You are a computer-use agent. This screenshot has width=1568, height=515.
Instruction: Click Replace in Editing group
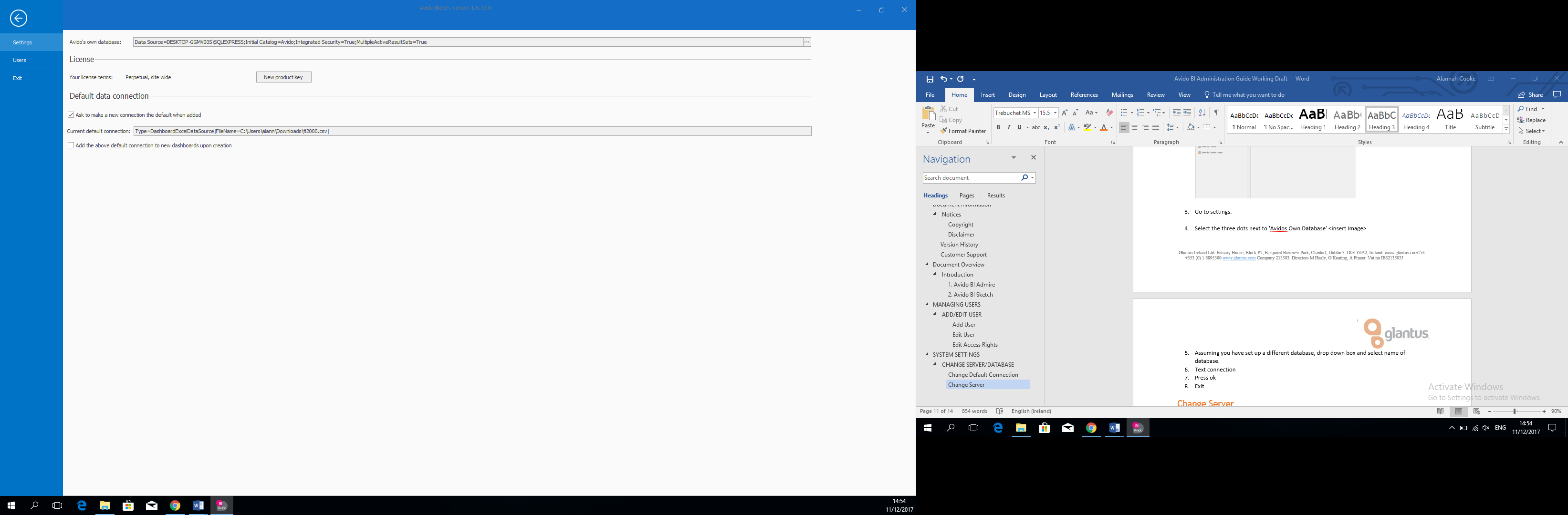pyautogui.click(x=1531, y=120)
